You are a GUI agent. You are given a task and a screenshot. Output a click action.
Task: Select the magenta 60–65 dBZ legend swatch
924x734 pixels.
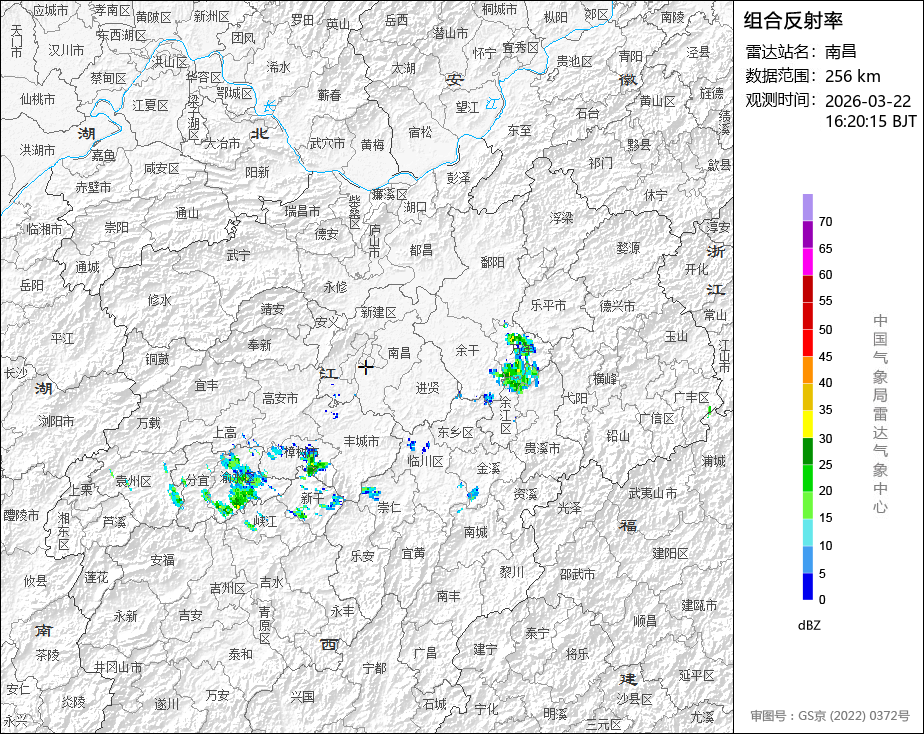807,262
